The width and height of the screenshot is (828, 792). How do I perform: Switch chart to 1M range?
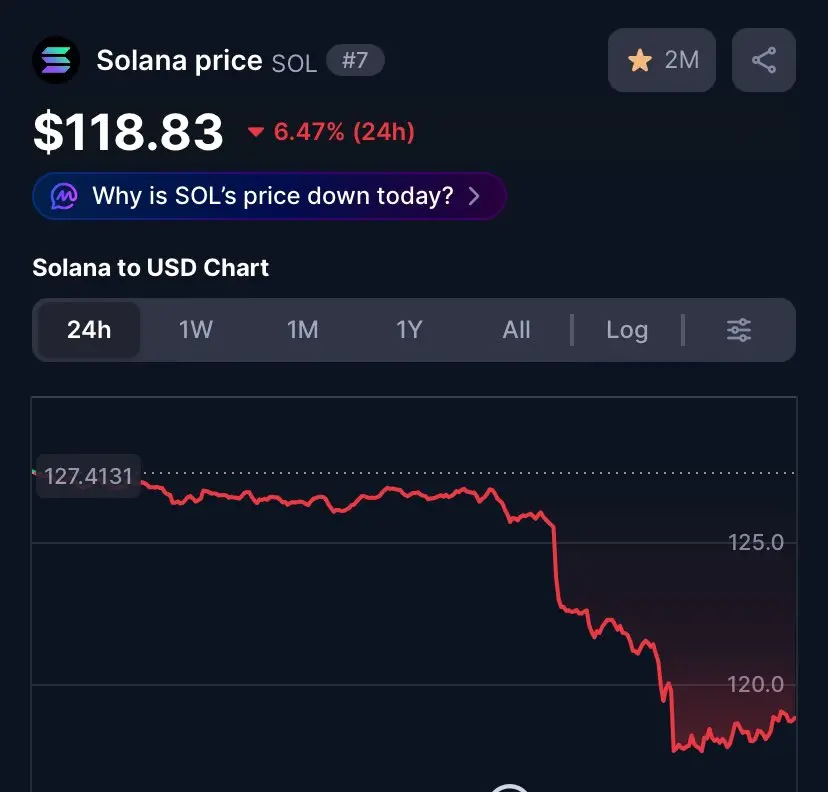click(x=302, y=330)
